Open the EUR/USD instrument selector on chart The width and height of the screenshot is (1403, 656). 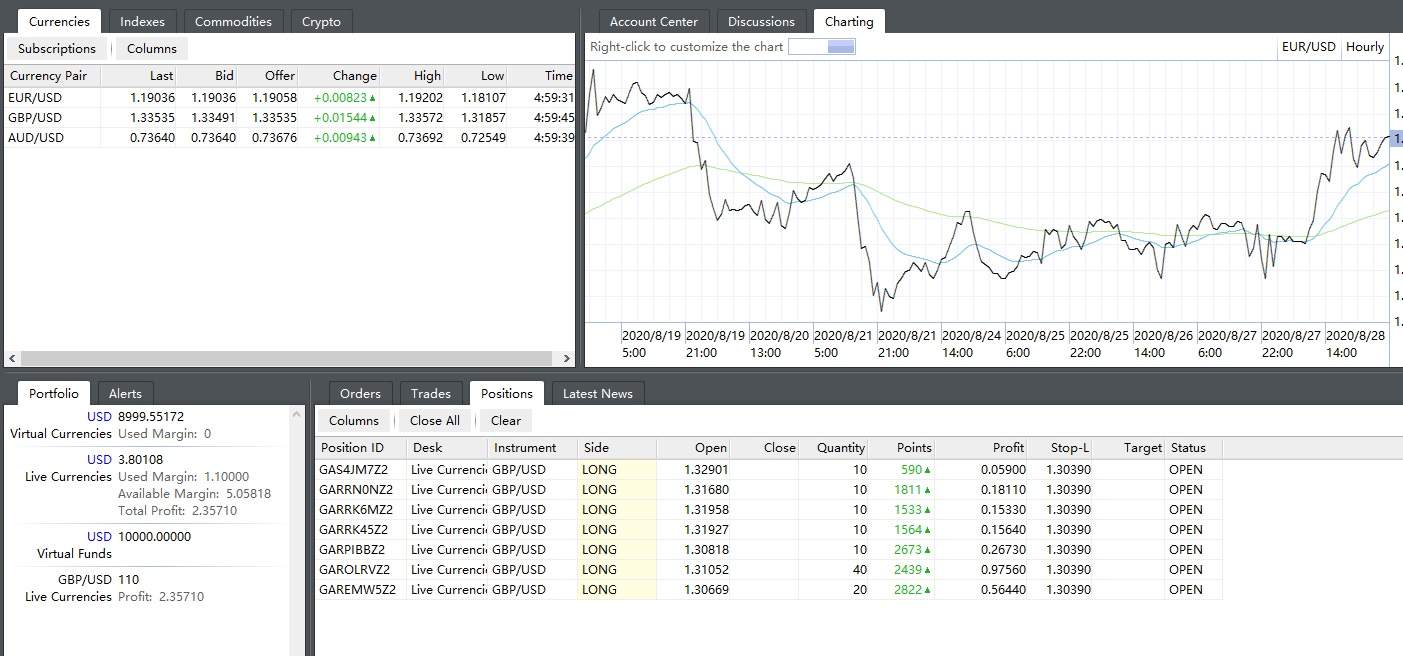click(x=1308, y=47)
